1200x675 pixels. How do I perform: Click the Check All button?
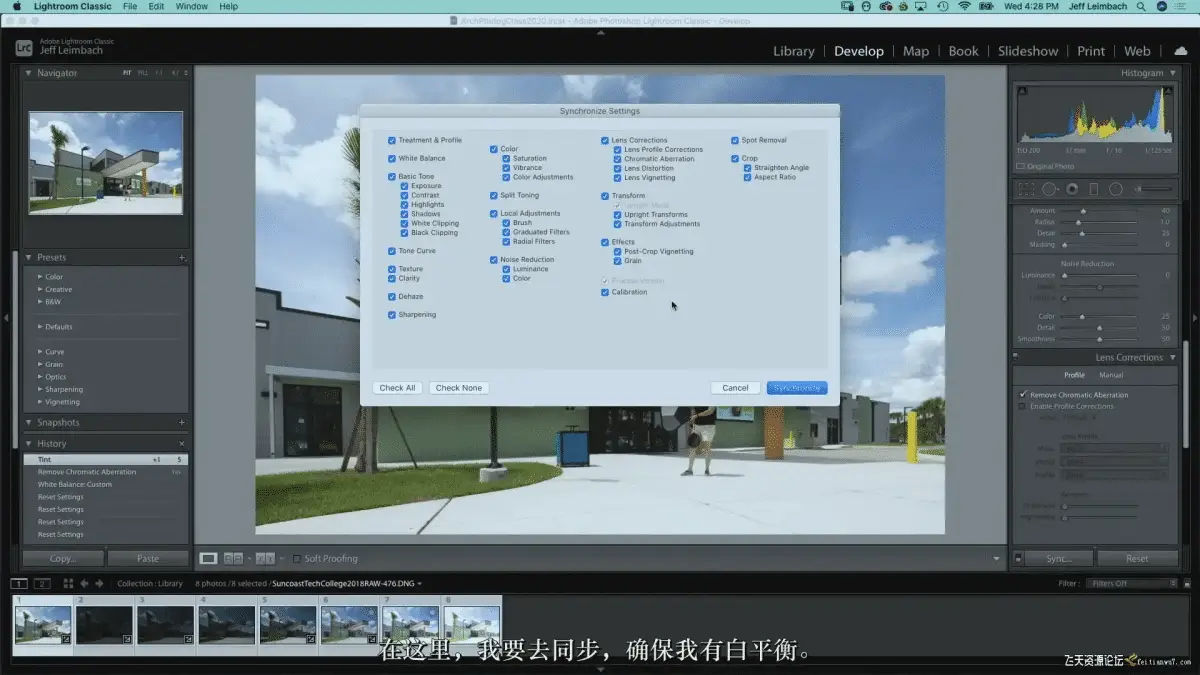[x=397, y=388]
